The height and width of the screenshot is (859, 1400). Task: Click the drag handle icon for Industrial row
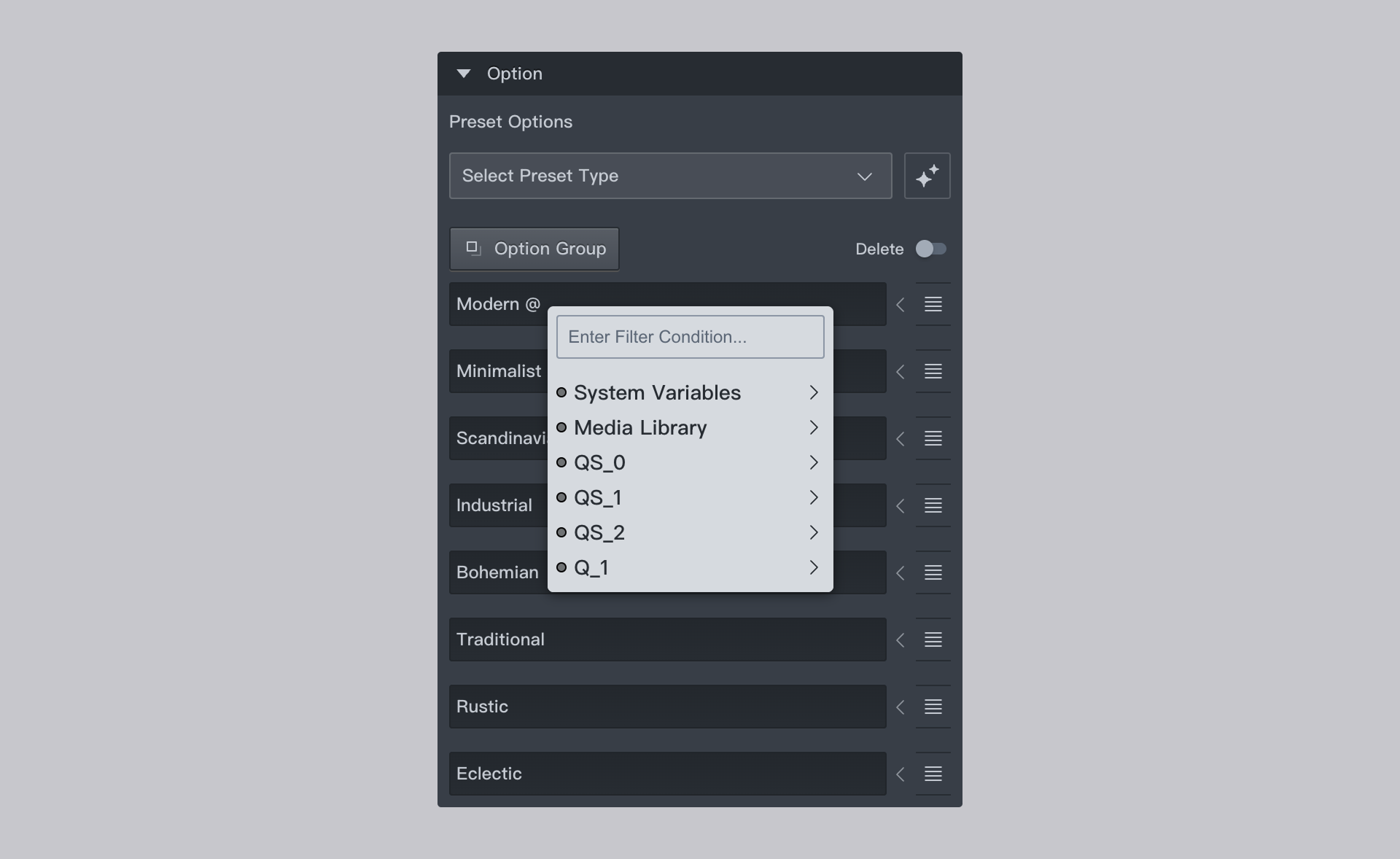click(933, 505)
